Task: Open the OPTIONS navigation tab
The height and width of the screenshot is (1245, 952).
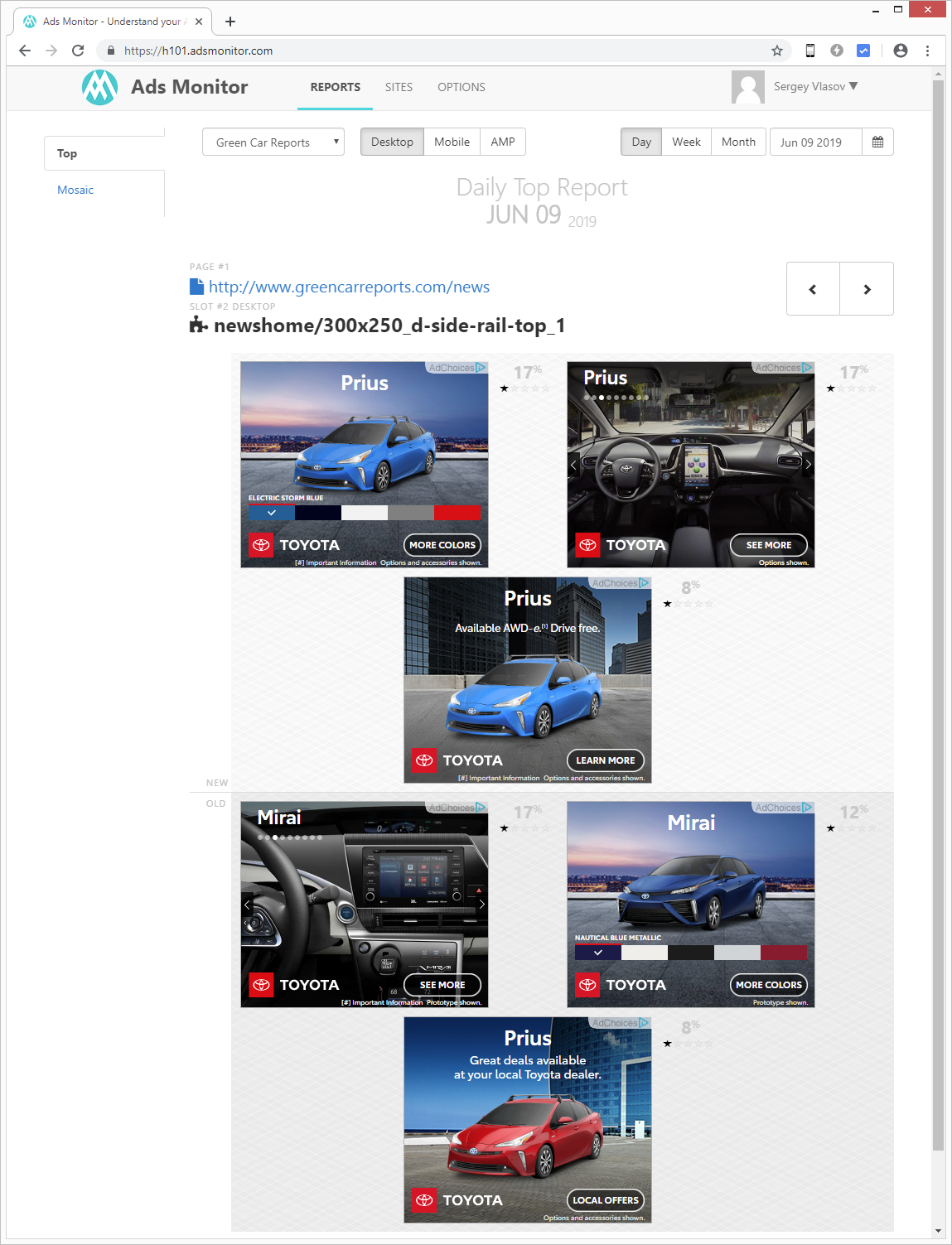Action: 462,87
